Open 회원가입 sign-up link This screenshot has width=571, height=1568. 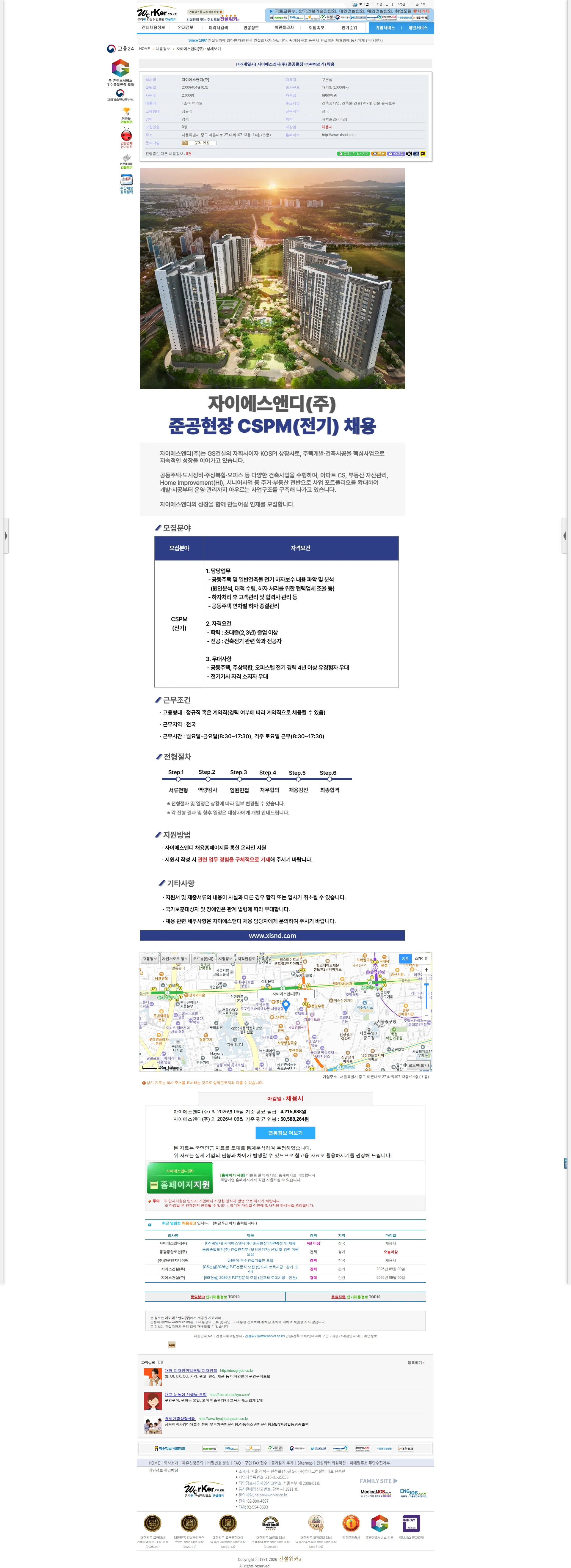pos(382,4)
